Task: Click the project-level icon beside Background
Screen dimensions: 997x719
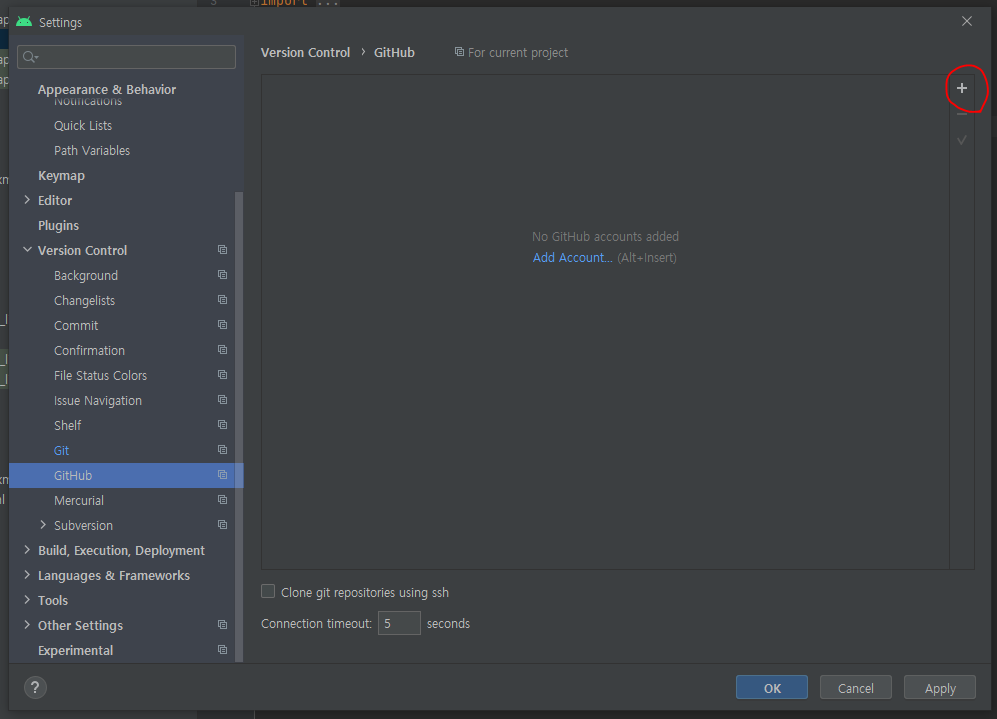Action: pos(222,275)
